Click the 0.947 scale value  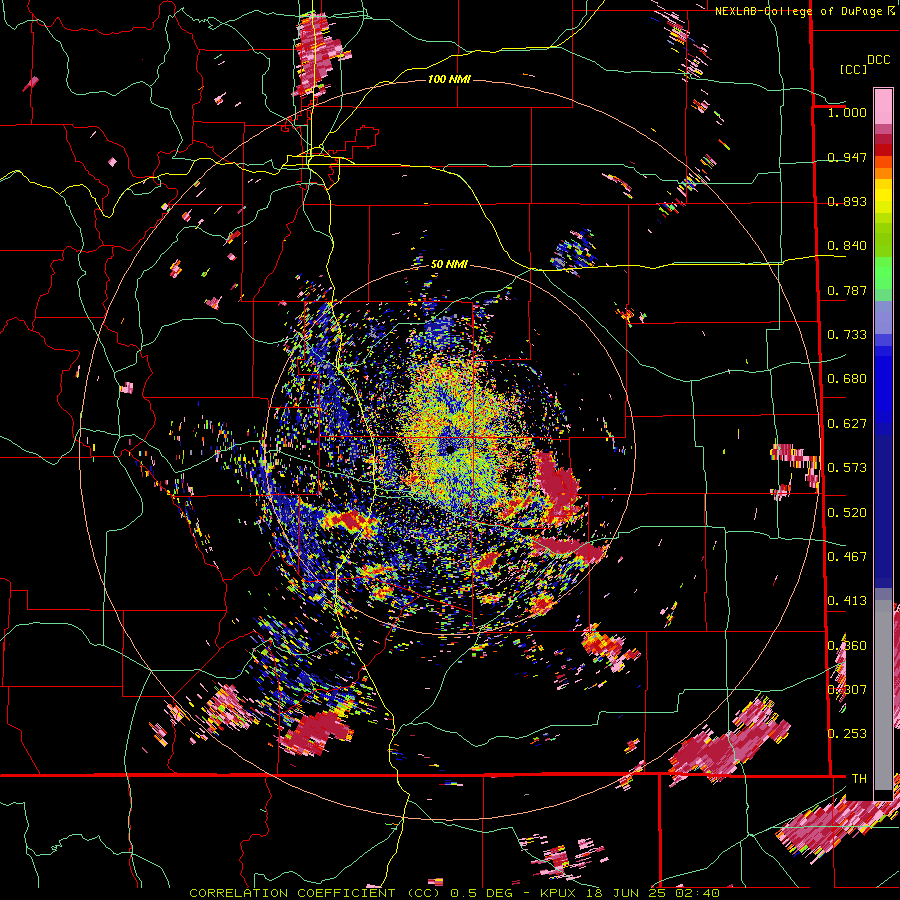click(847, 157)
